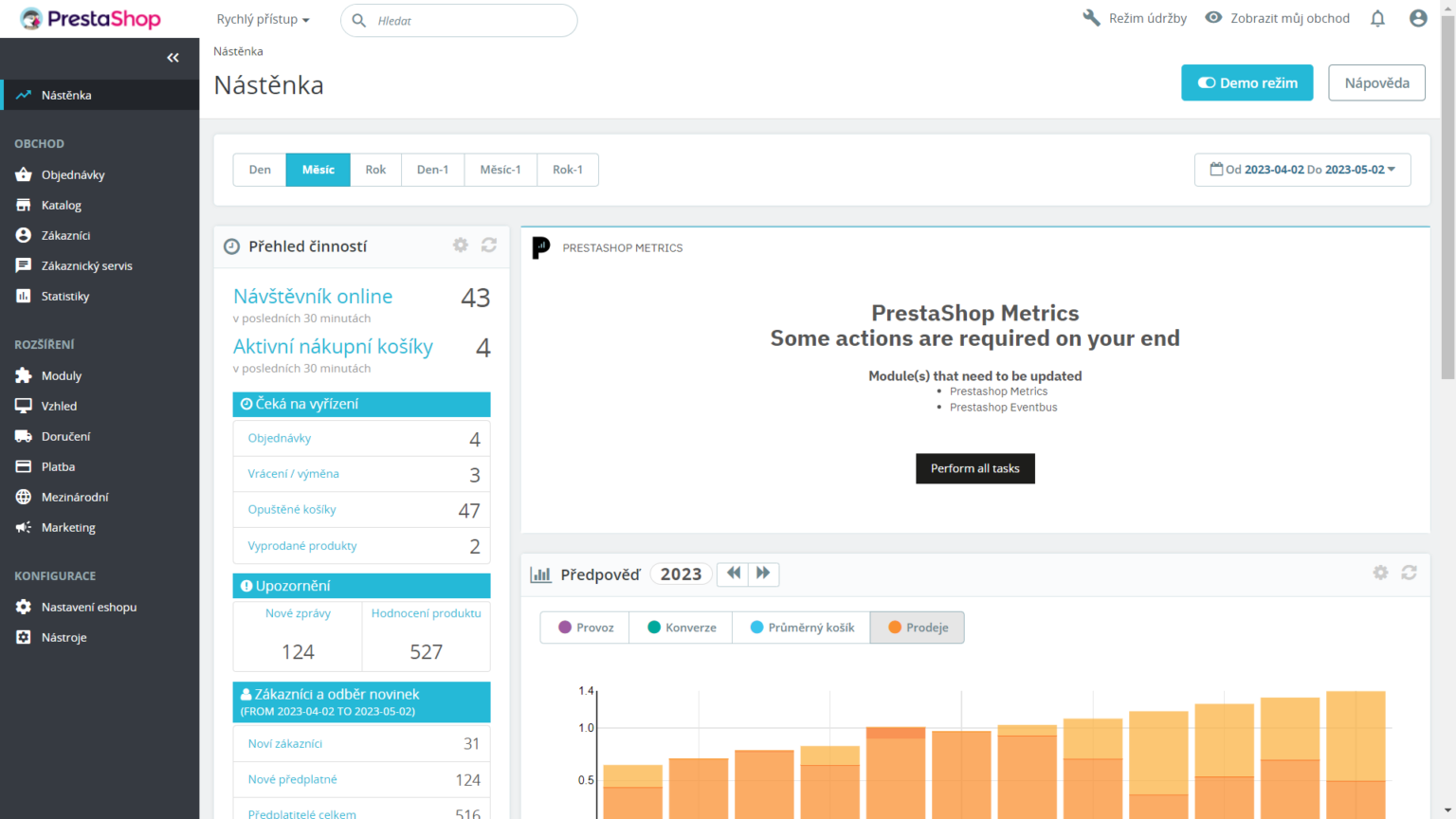Viewport: 1456px width, 819px height.
Task: Click the calendar icon in date range
Action: pyautogui.click(x=1216, y=169)
